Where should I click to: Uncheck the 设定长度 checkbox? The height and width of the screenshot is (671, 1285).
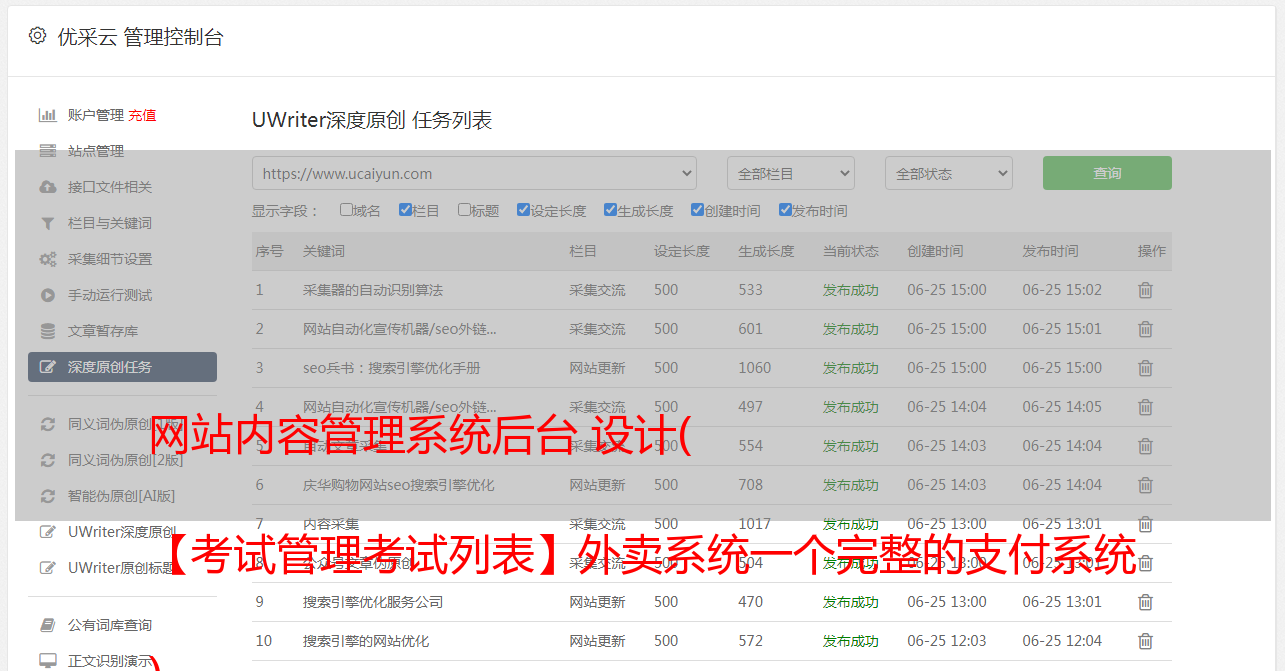pyautogui.click(x=523, y=210)
